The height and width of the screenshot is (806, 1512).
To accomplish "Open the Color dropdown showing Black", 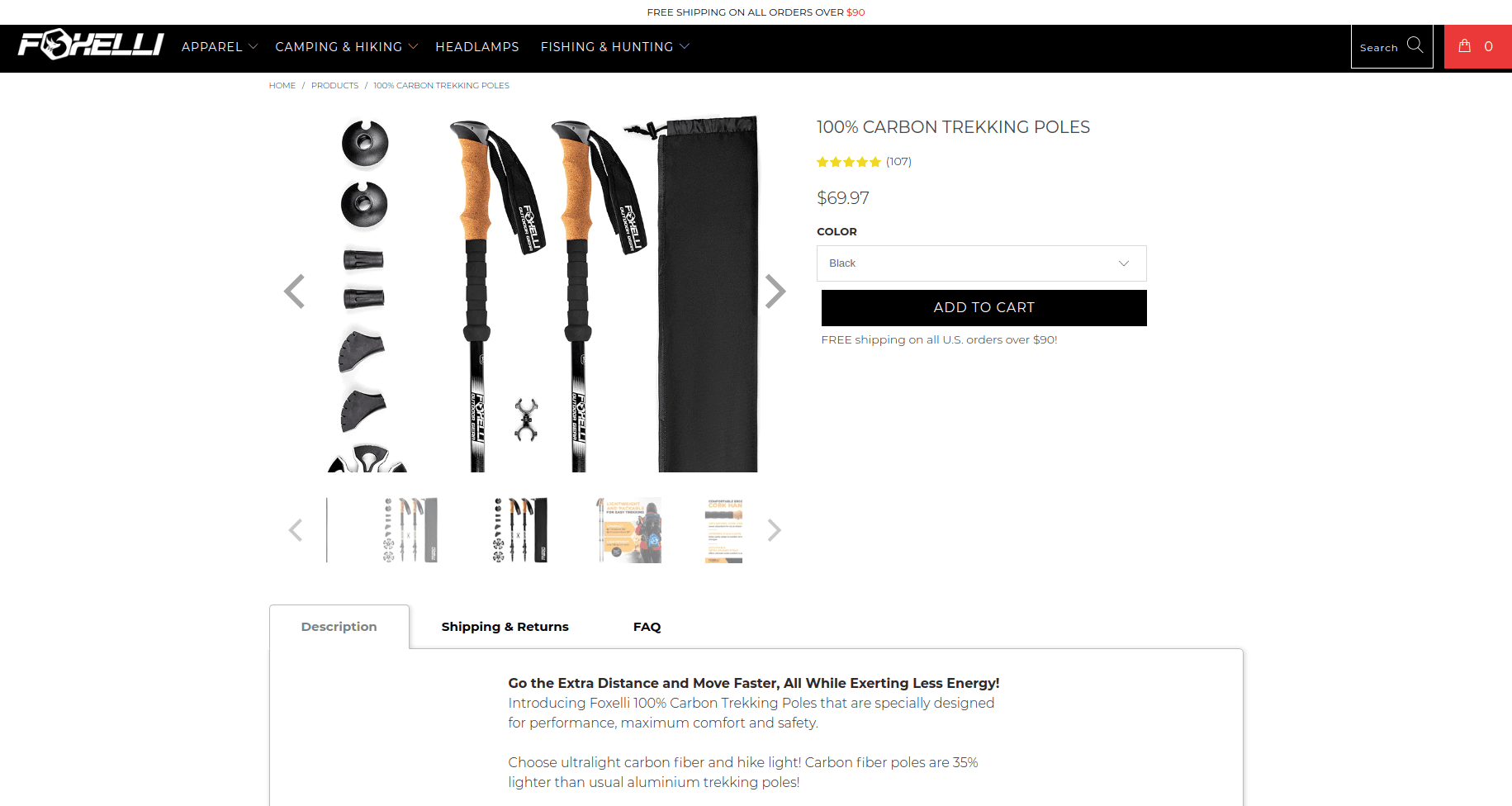I will coord(982,263).
